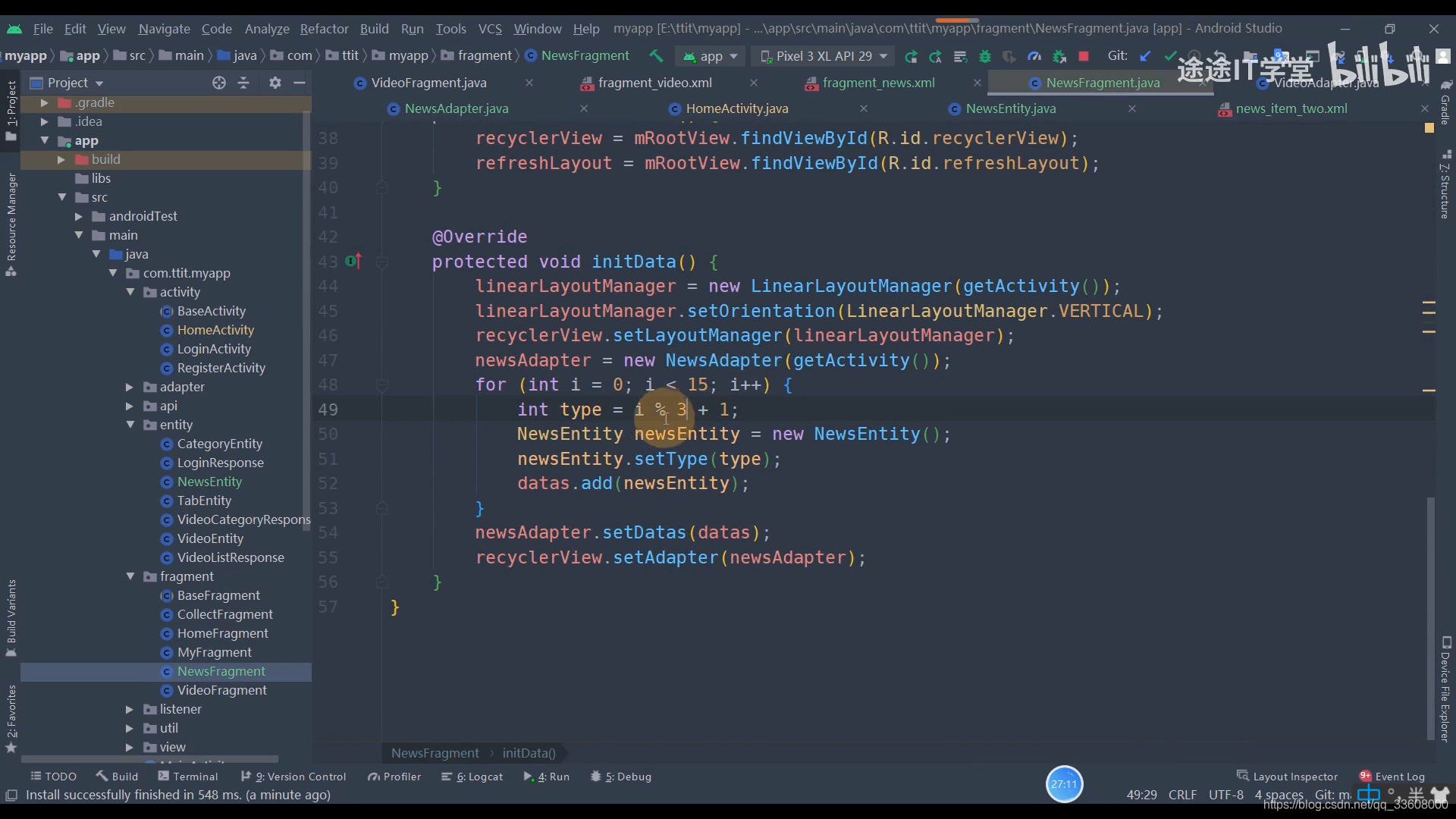1456x819 pixels.
Task: Open the Event Log
Action: (1392, 777)
